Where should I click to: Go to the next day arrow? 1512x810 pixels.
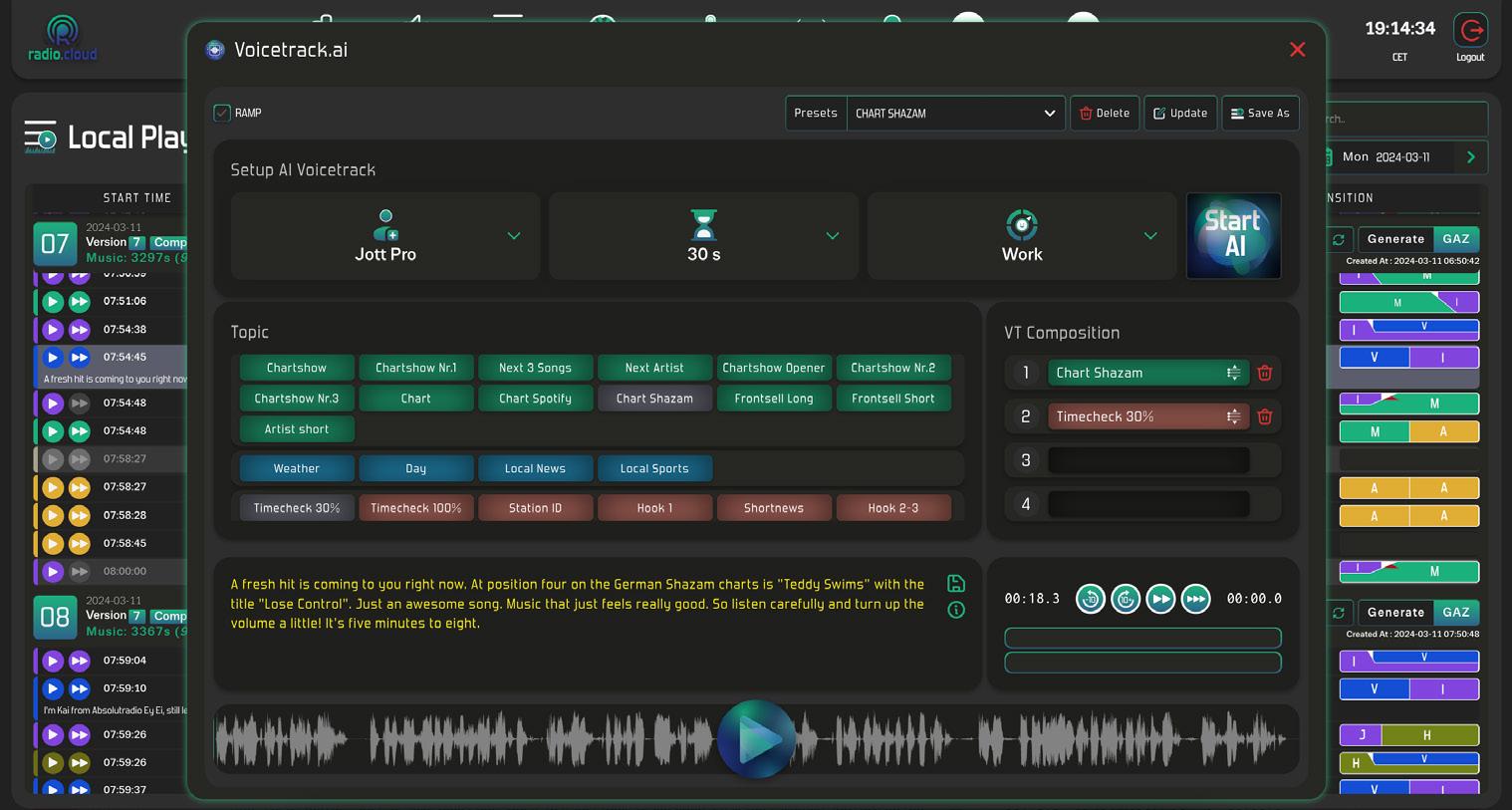click(1471, 157)
